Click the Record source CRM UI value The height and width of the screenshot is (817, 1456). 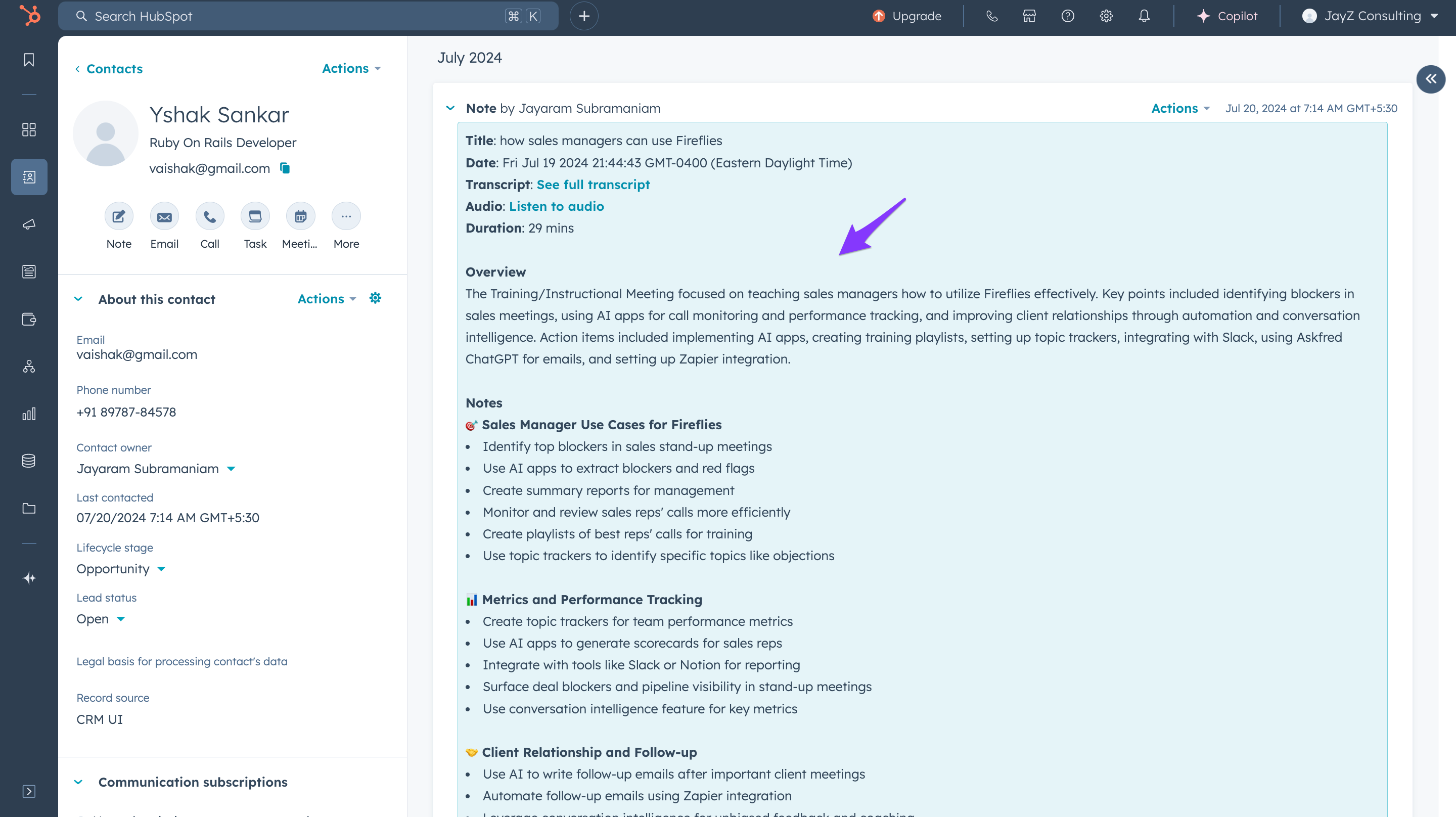pyautogui.click(x=100, y=719)
